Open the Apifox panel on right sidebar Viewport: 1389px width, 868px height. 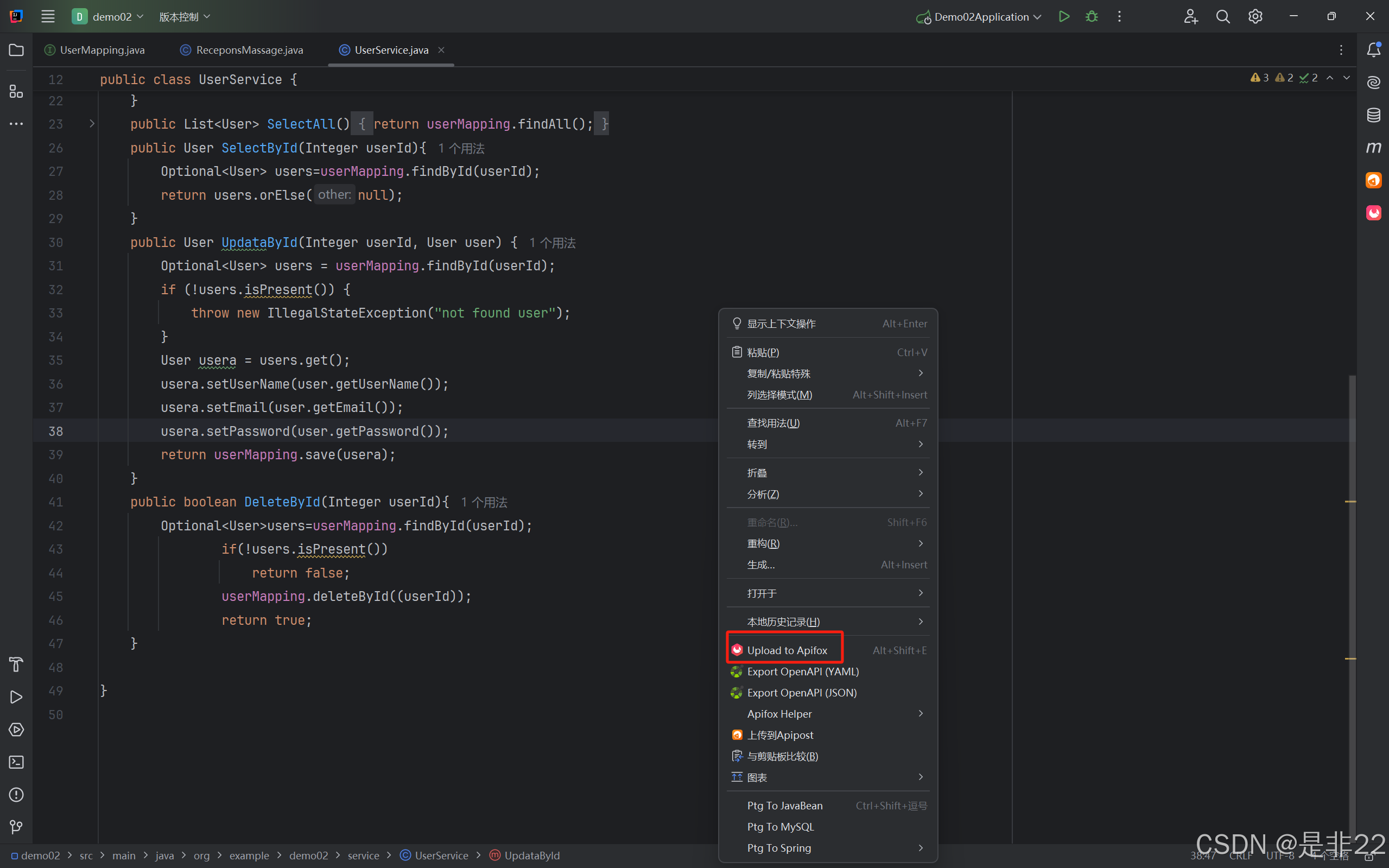[x=1373, y=212]
